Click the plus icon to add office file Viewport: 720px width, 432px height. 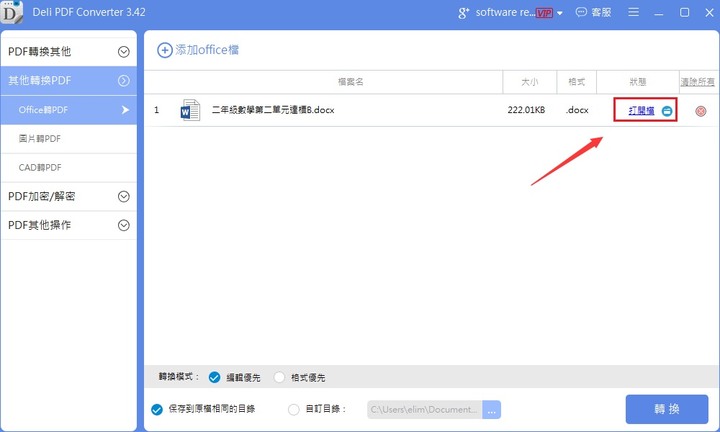[x=165, y=50]
